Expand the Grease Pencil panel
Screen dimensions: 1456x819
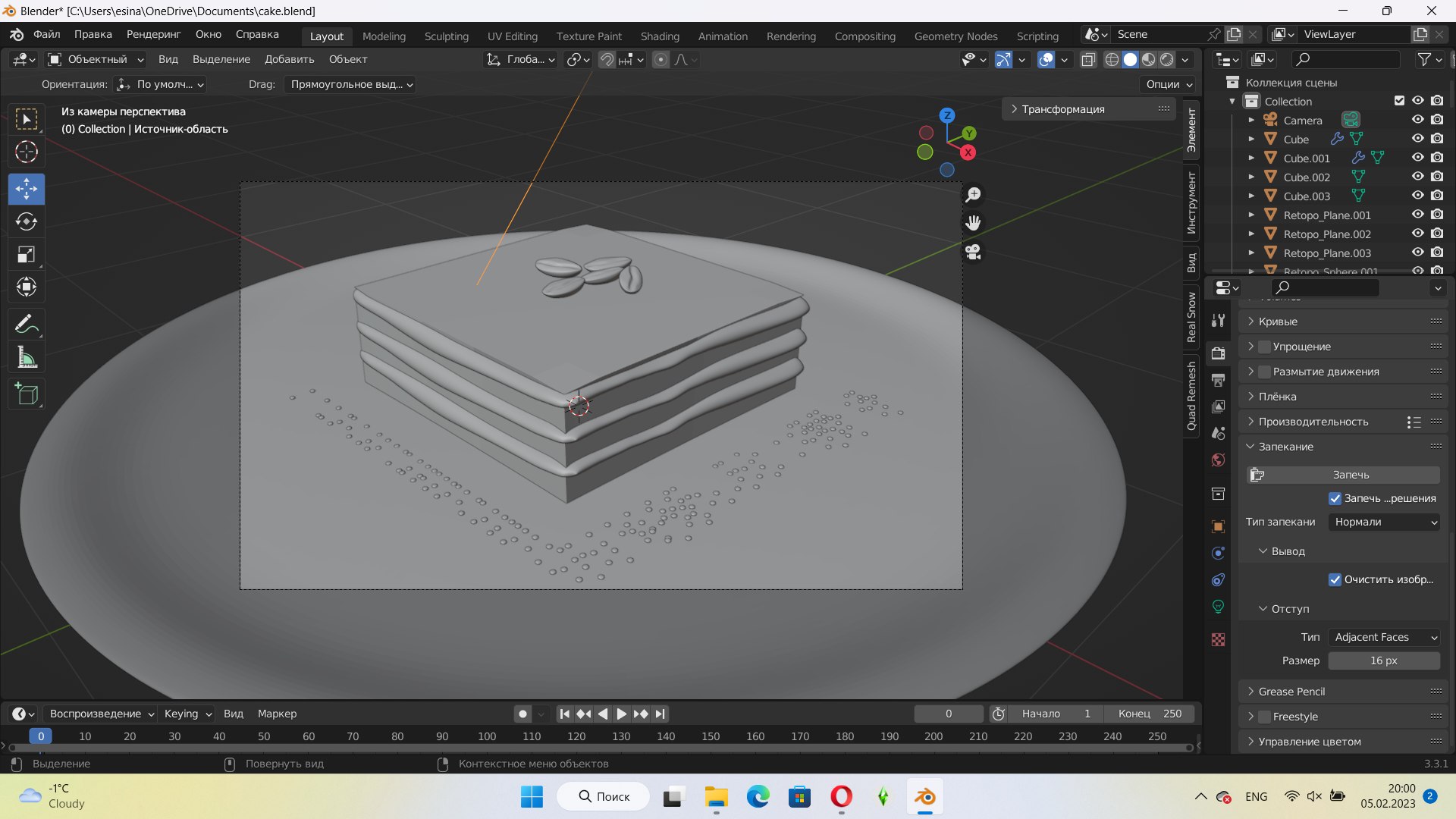coord(1342,692)
